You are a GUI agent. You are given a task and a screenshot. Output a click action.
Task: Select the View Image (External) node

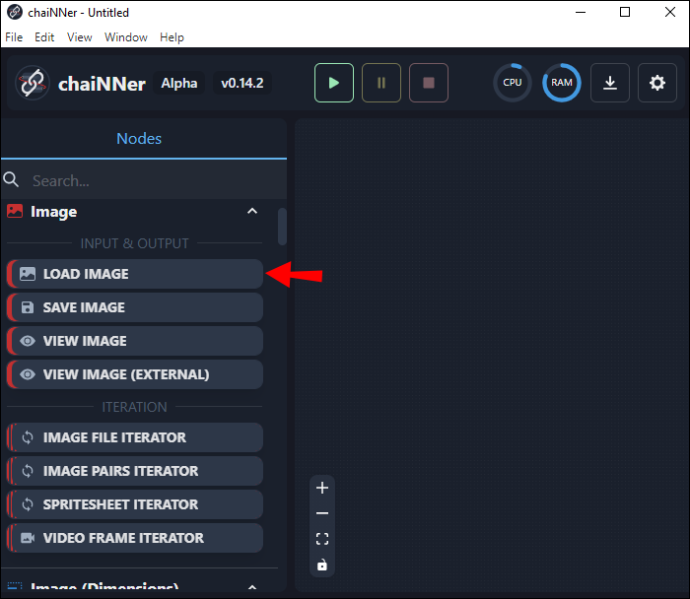coord(135,374)
